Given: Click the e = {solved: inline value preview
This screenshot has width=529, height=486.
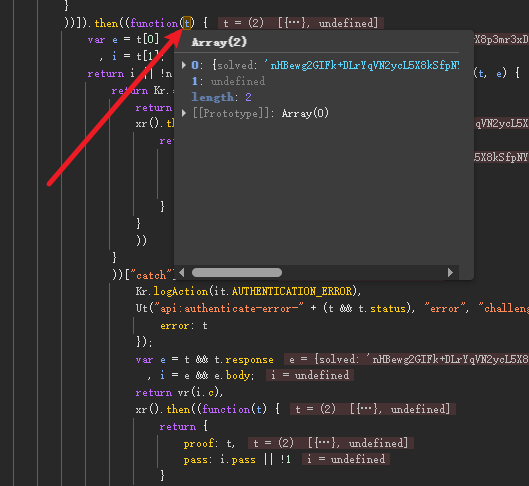Looking at the screenshot, I should 406,359.
